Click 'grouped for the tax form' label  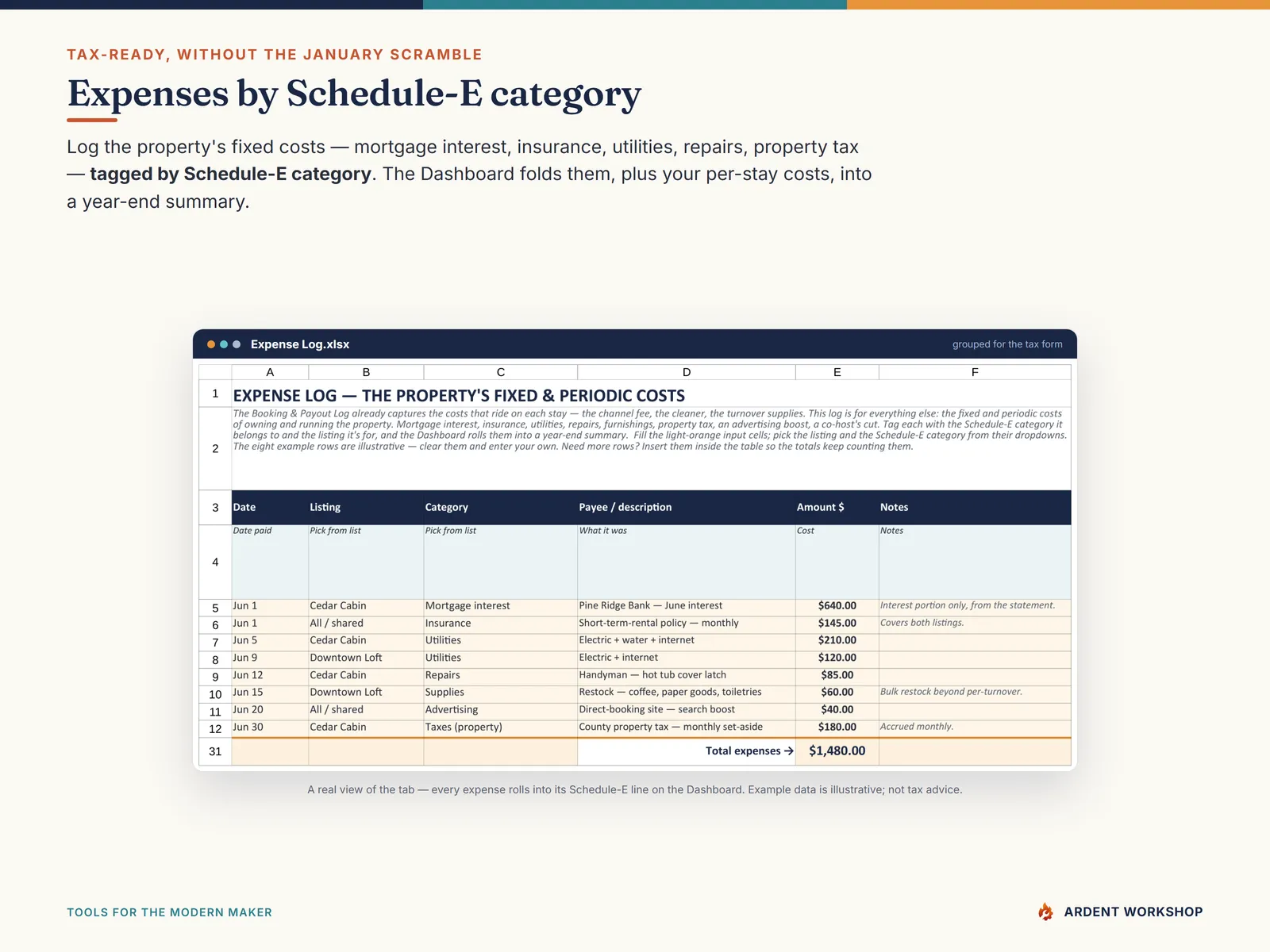click(1007, 344)
